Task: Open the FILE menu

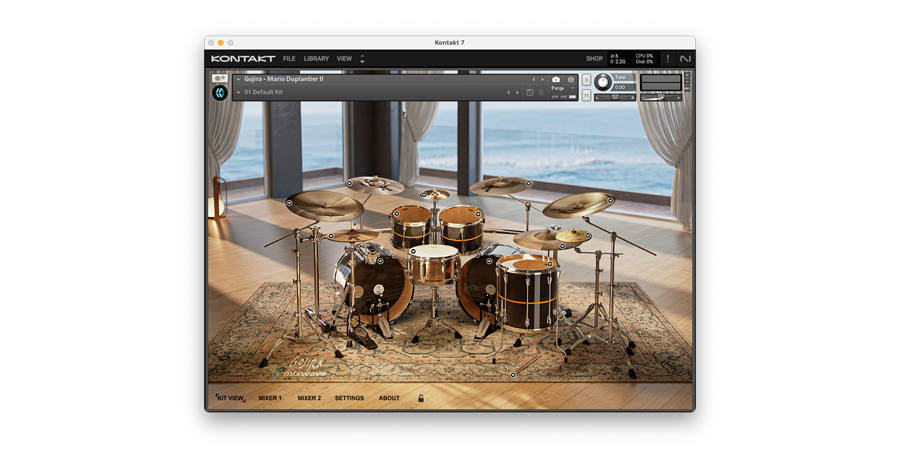Action: pos(289,58)
